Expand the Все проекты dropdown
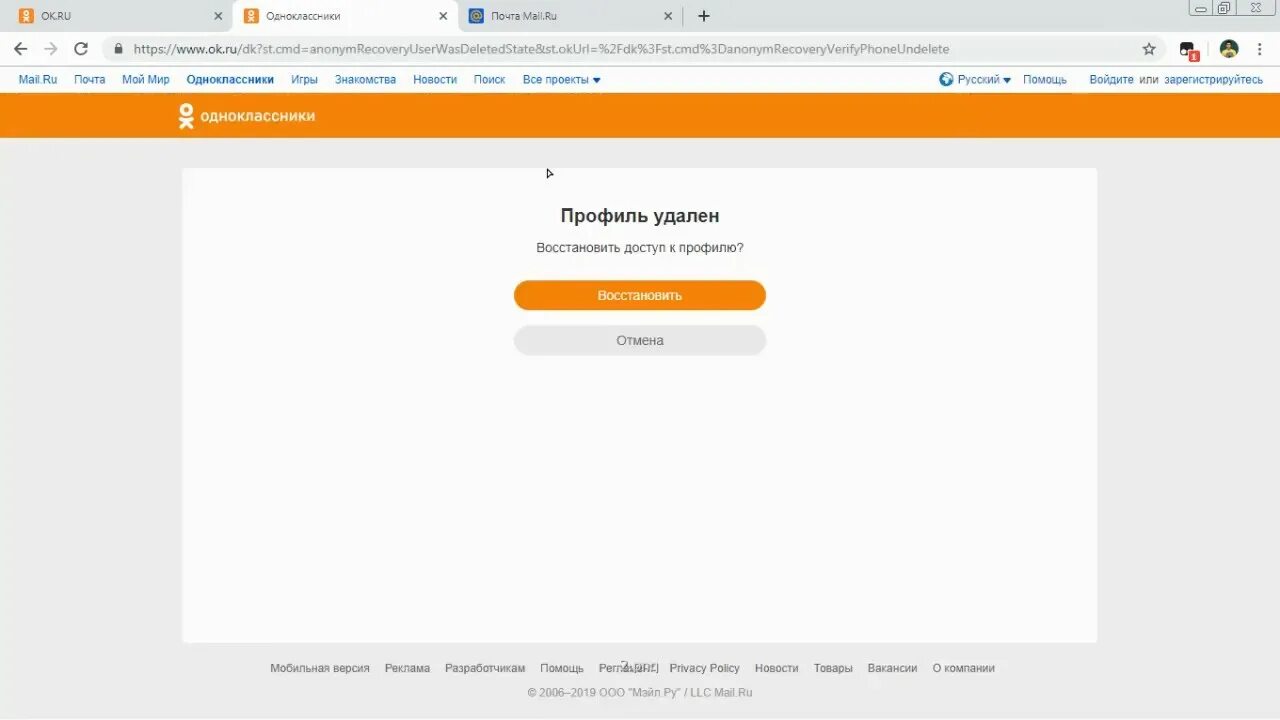 pos(562,79)
